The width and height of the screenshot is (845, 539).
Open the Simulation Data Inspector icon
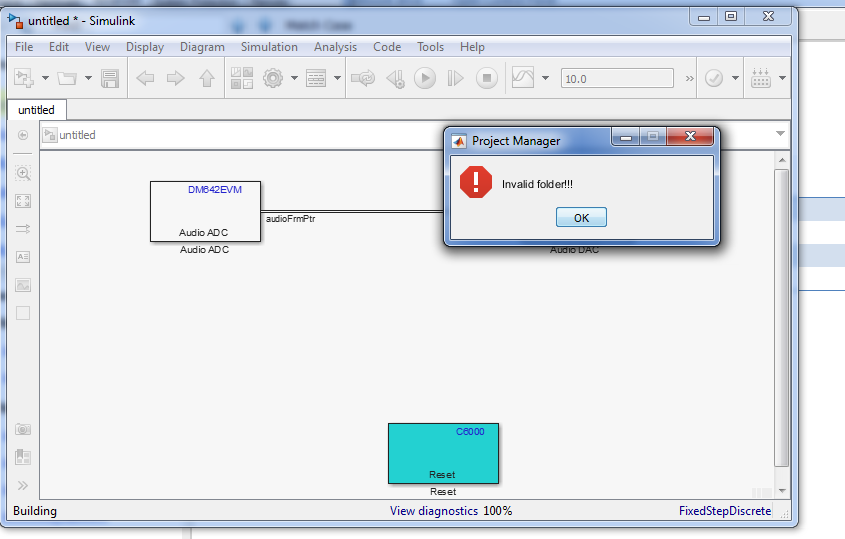(x=523, y=78)
